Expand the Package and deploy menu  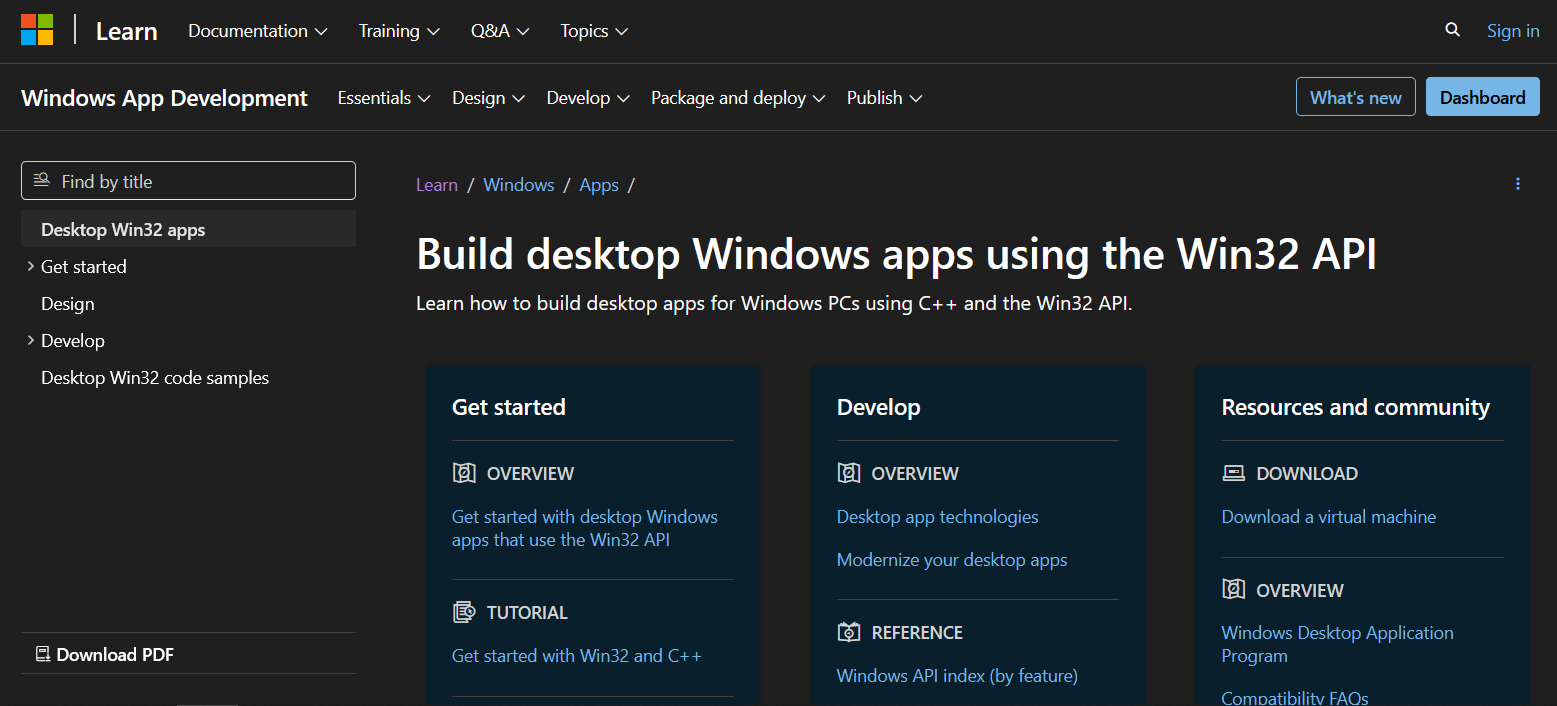(x=737, y=98)
